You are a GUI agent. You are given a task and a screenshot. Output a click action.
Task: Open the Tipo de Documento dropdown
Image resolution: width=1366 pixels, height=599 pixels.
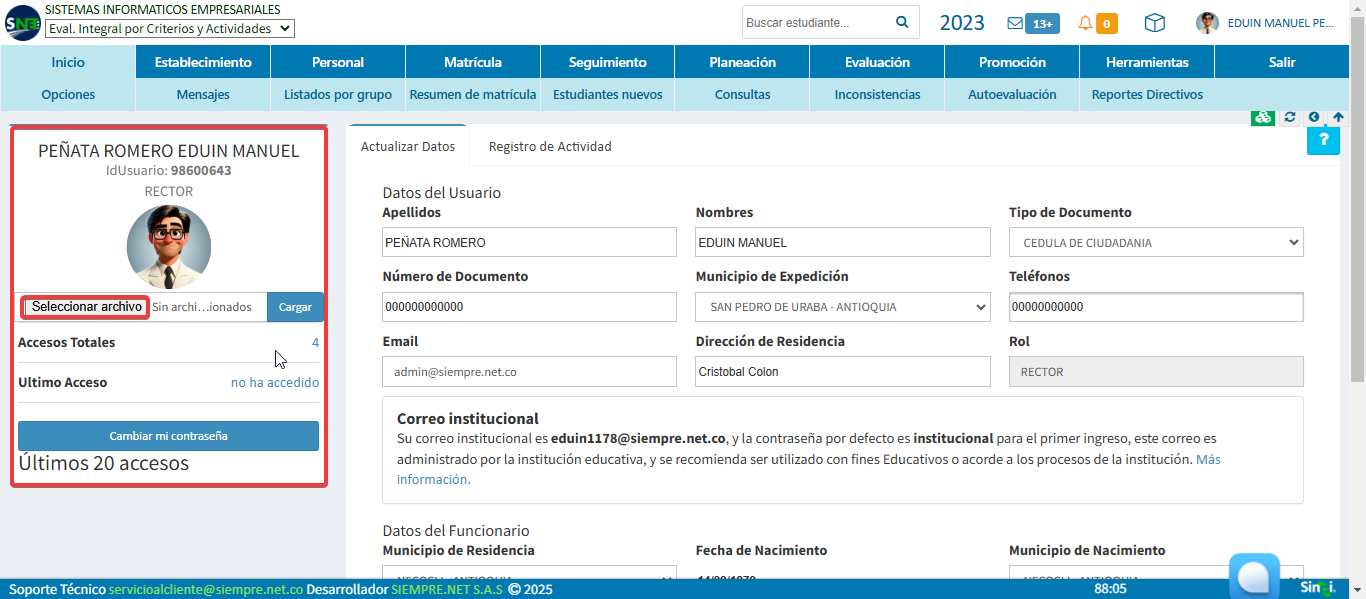(1156, 242)
